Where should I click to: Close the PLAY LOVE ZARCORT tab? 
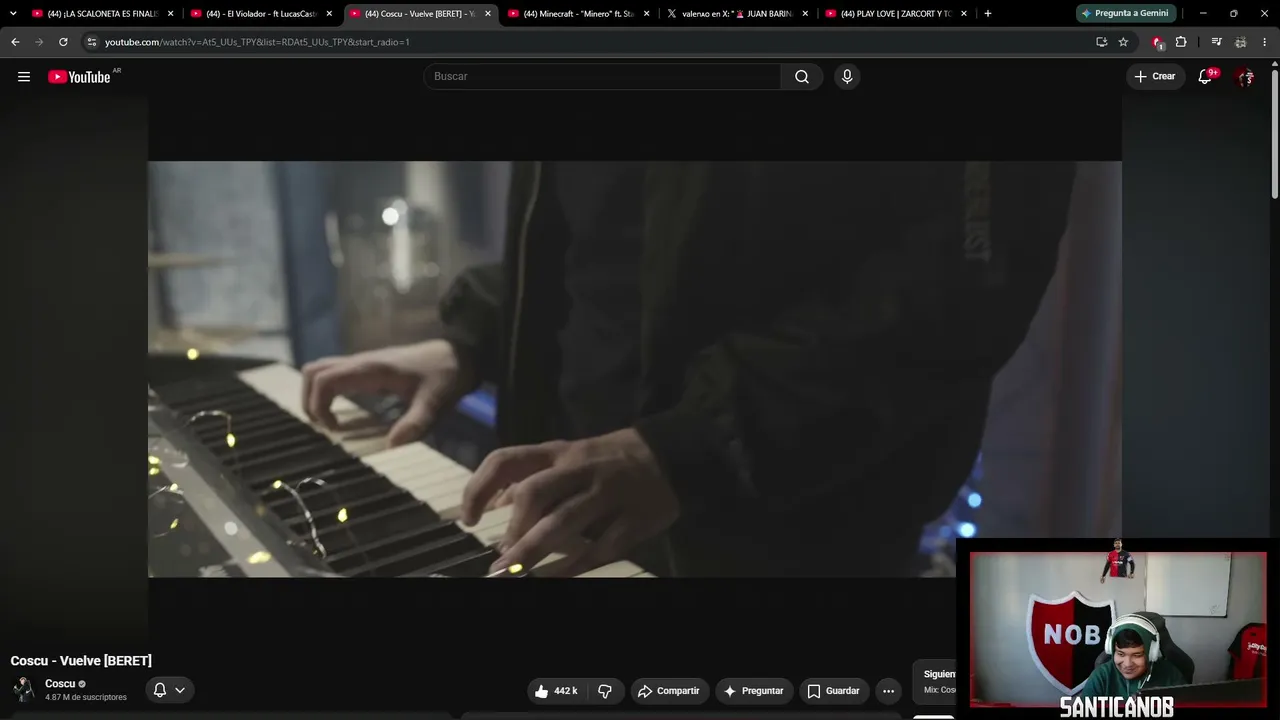point(964,14)
